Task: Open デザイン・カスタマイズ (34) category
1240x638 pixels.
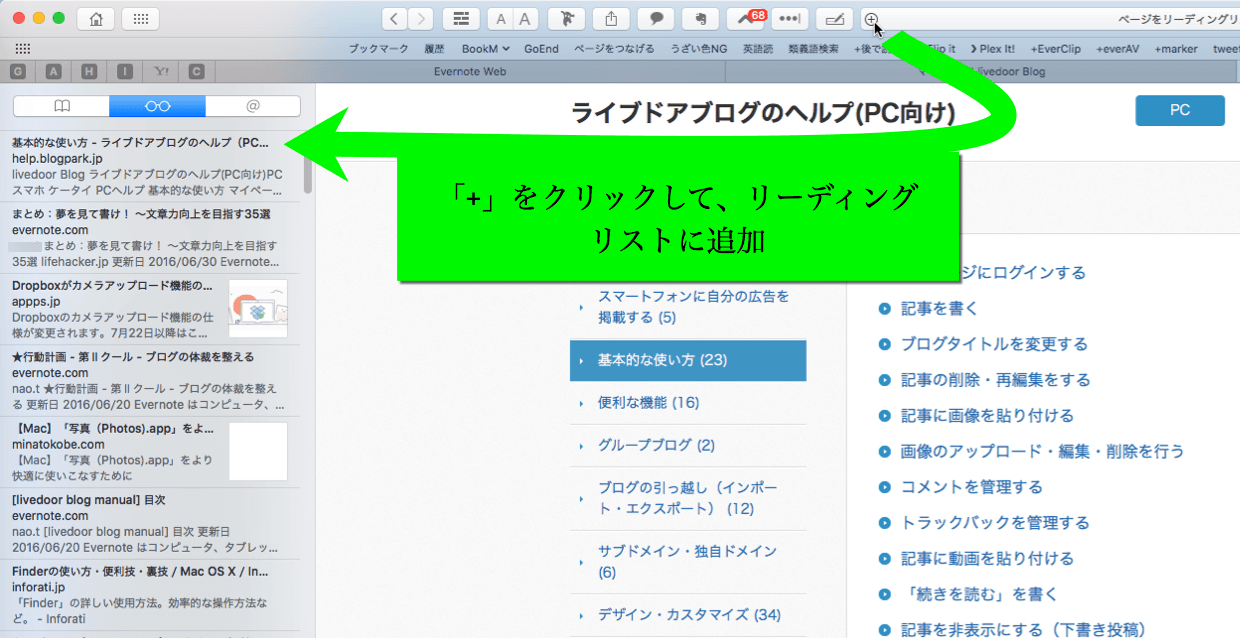Action: point(688,614)
